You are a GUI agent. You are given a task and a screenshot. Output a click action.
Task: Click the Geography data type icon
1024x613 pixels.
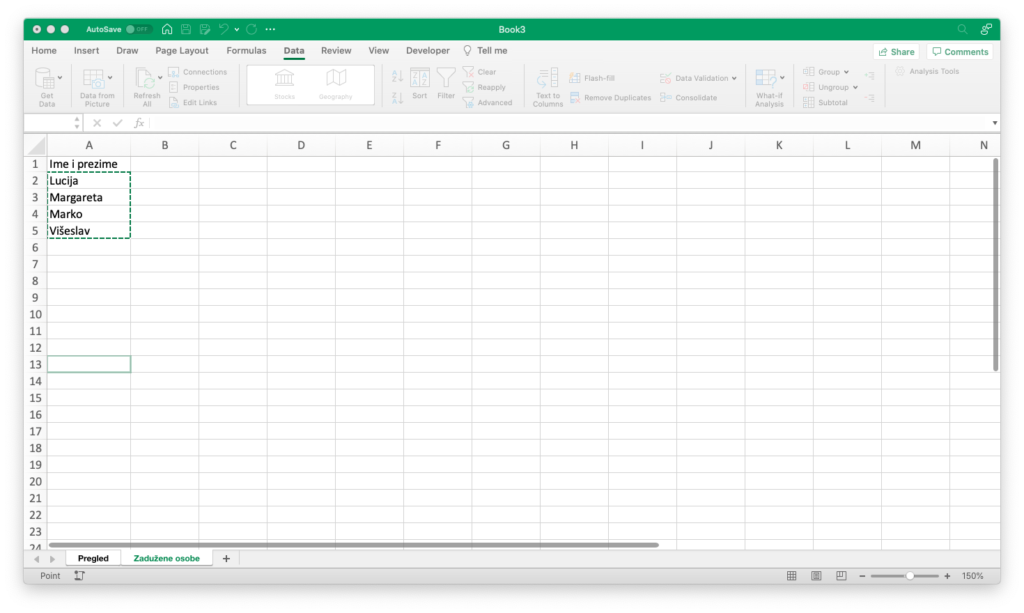point(336,80)
